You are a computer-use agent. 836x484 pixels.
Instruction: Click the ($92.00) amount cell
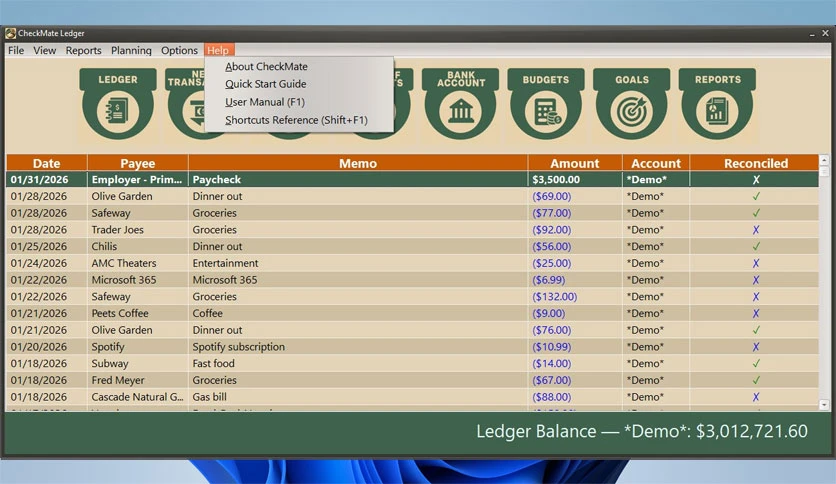click(575, 230)
